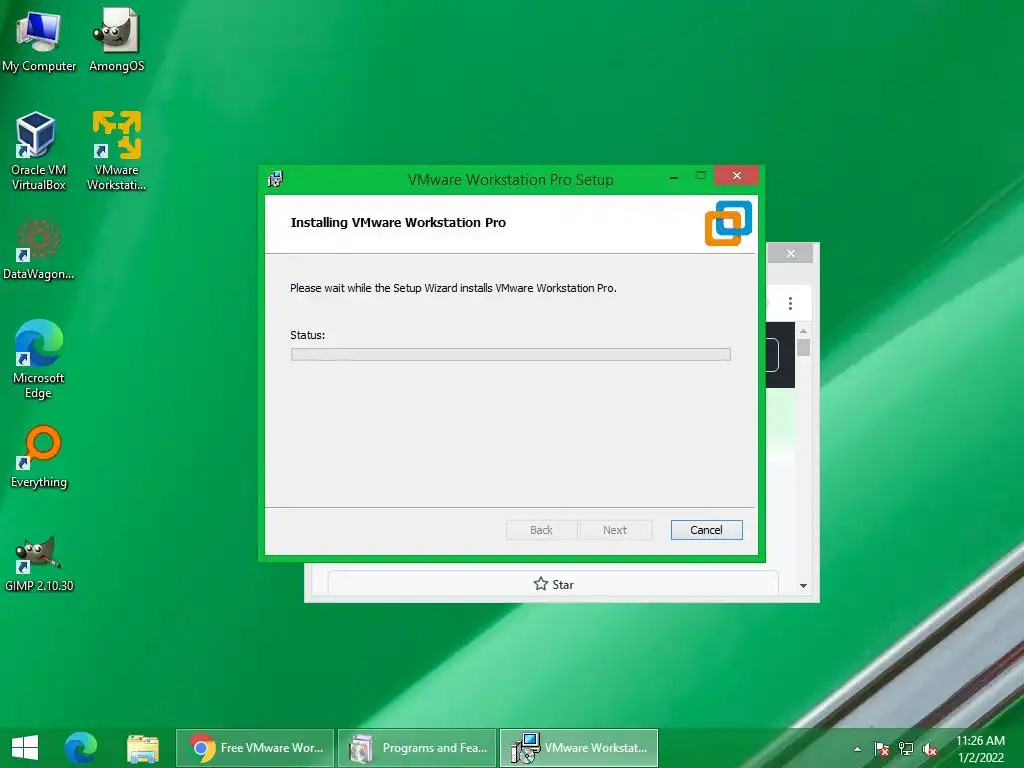
Task: Open the My Computer desktop icon
Action: [39, 40]
